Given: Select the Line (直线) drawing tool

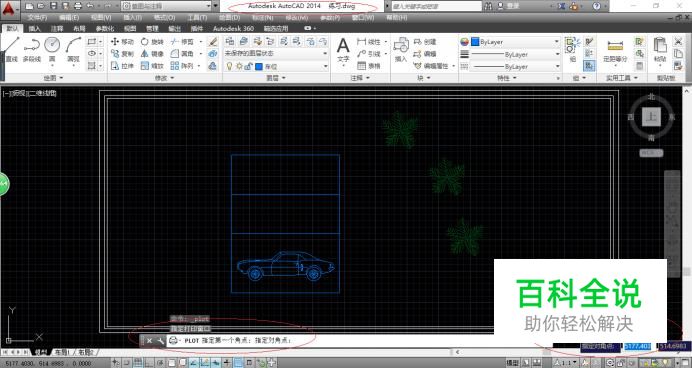Looking at the screenshot, I should 11,49.
